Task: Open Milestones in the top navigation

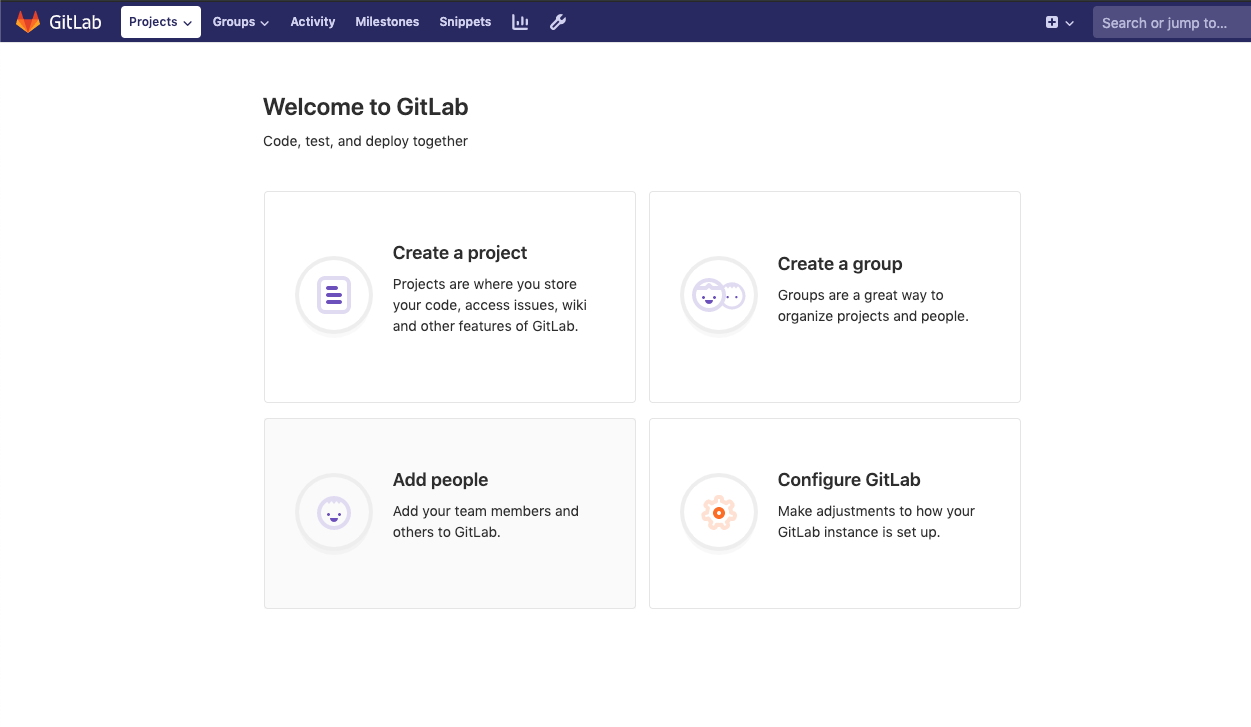Action: click(x=387, y=22)
